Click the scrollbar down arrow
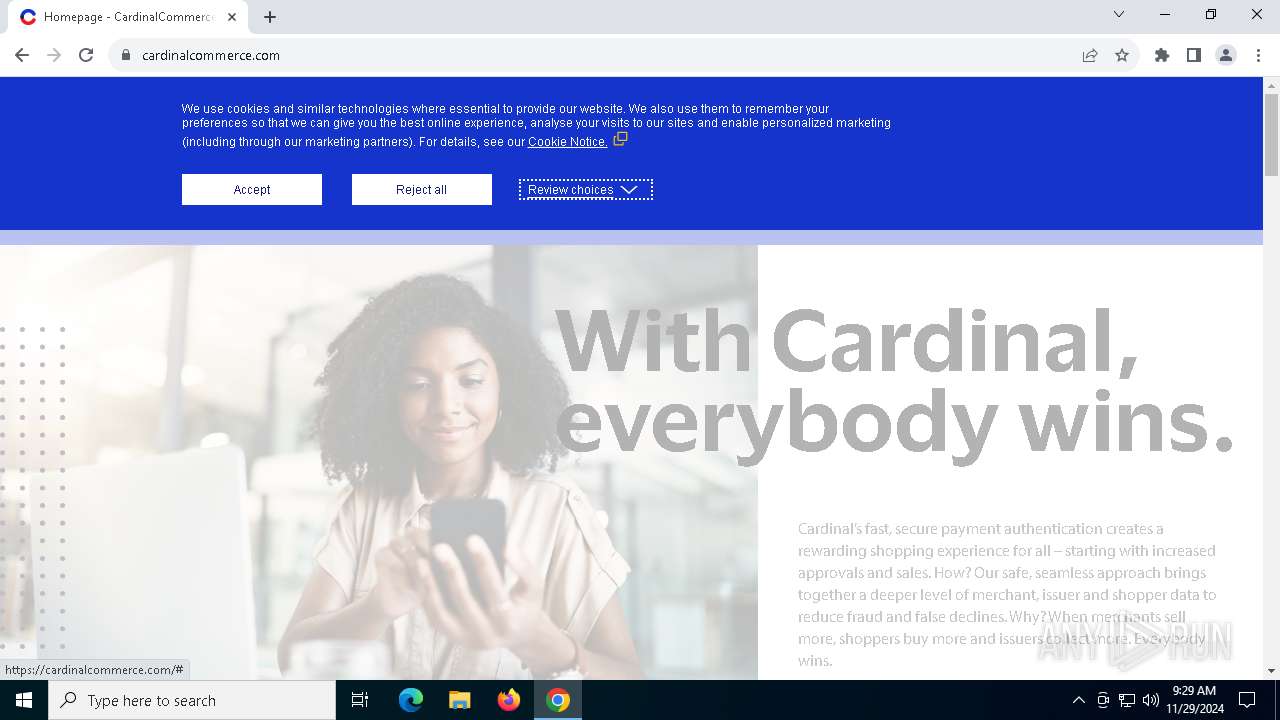1280x720 pixels. click(1271, 671)
